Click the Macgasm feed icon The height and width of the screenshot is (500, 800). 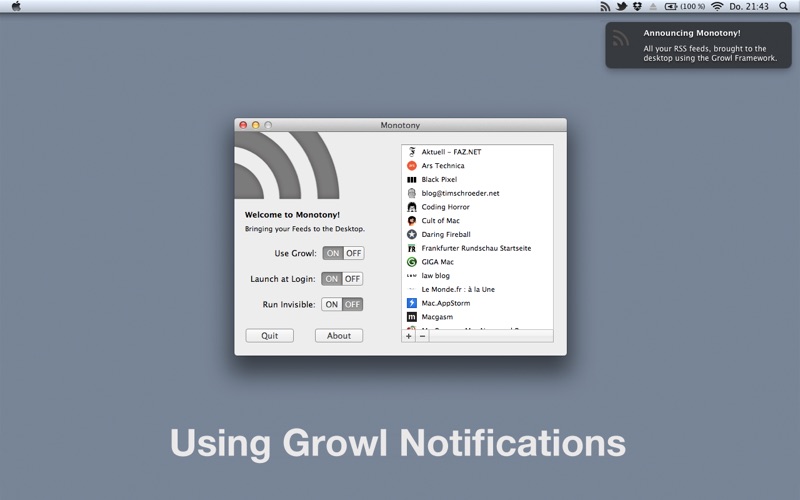tap(412, 317)
